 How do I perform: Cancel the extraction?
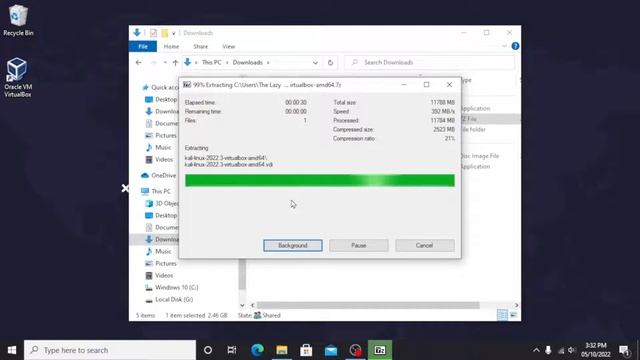(424, 245)
